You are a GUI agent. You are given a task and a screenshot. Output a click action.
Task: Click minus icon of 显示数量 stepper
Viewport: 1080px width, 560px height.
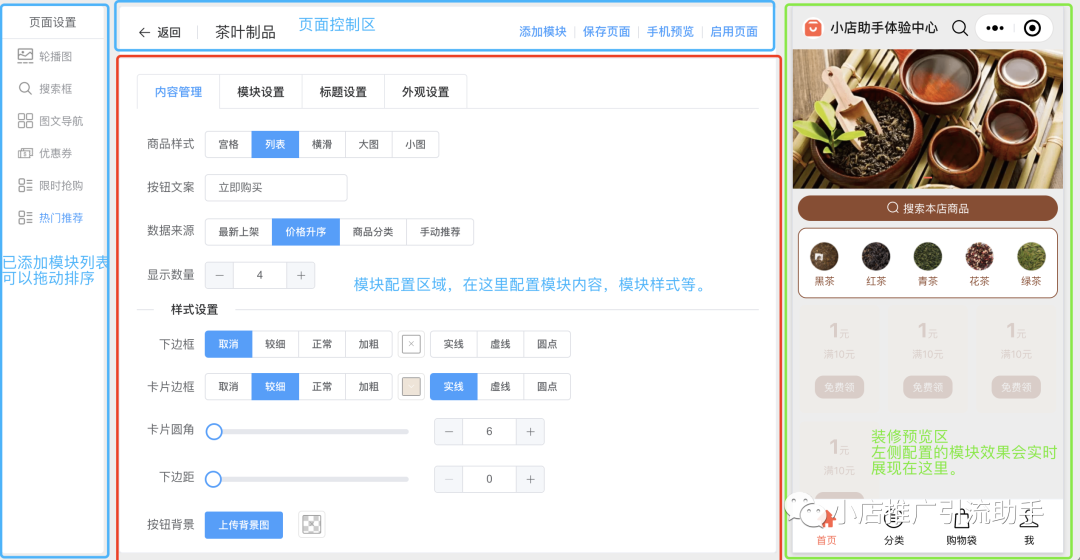point(220,275)
